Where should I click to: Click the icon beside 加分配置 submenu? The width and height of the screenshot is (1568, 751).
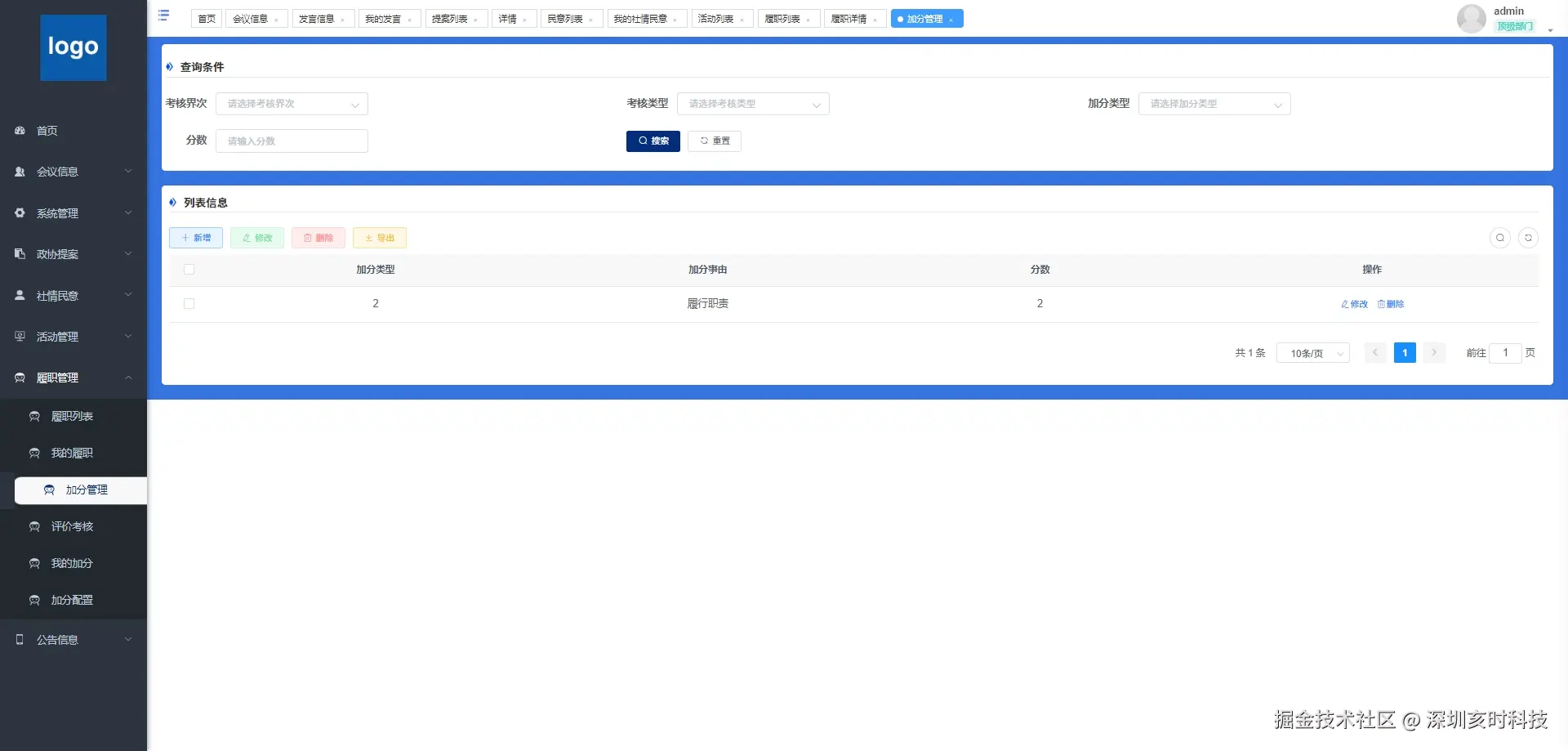34,601
